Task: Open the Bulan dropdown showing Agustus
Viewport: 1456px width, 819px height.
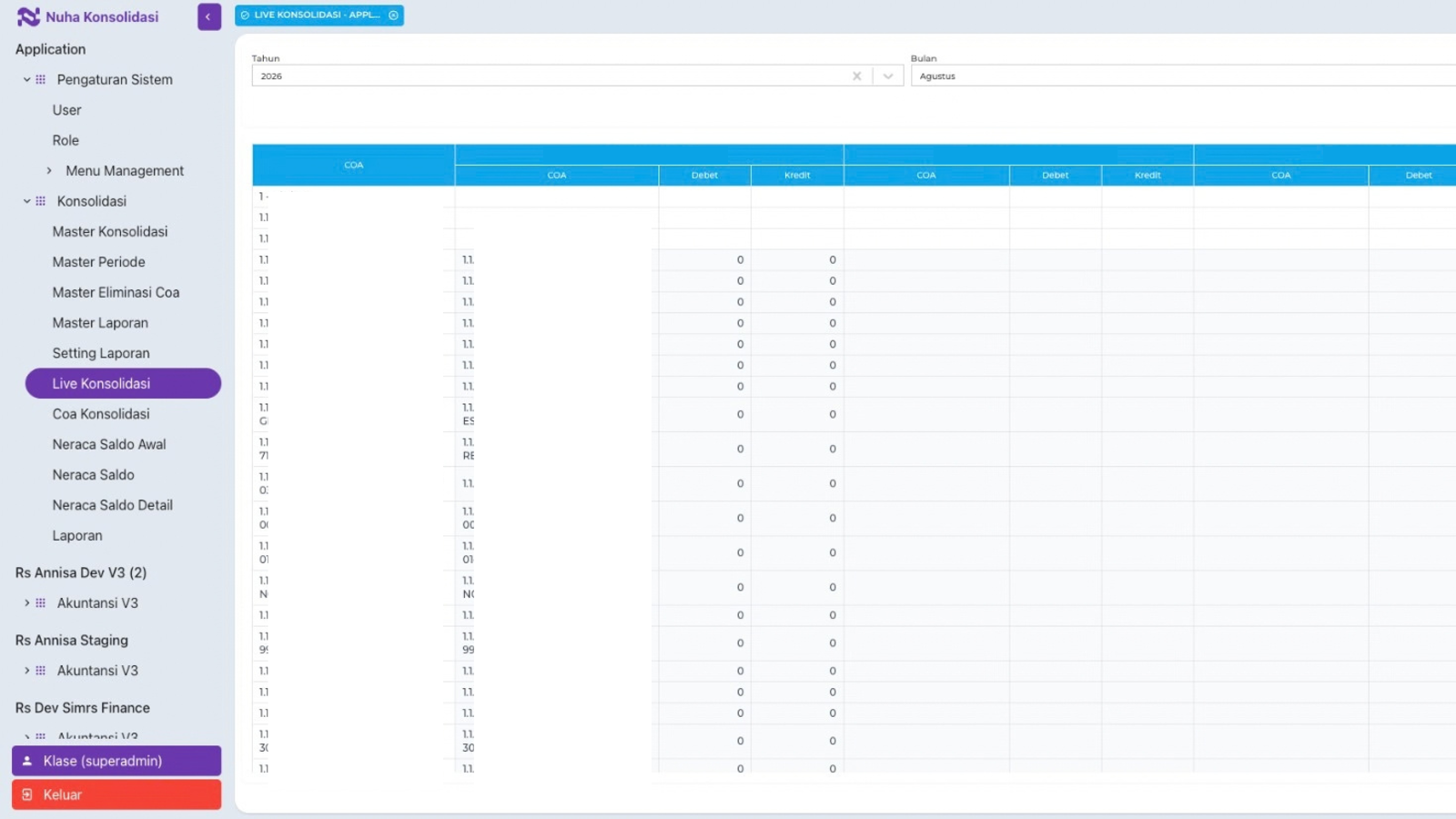Action: coord(1183,76)
